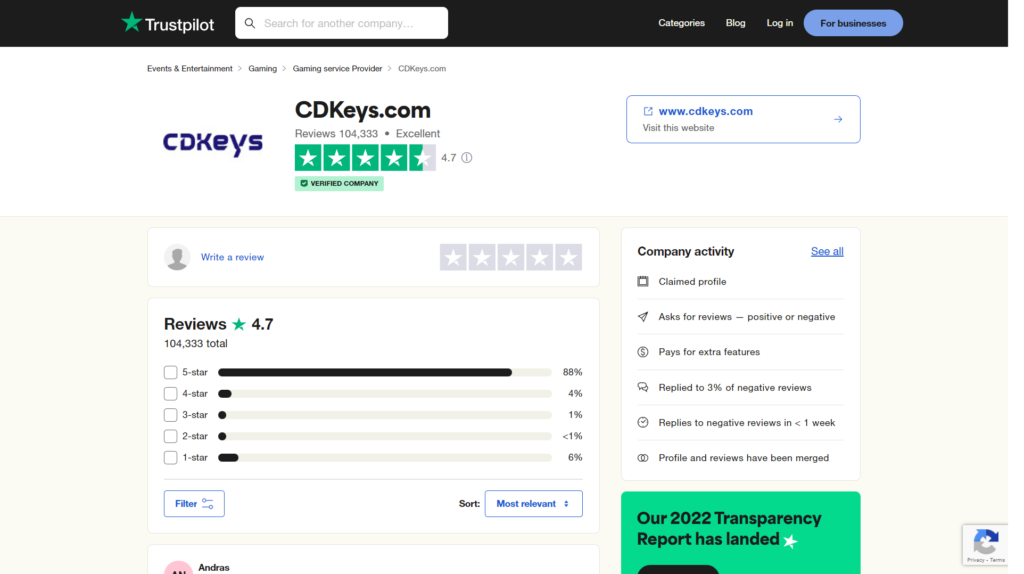The width and height of the screenshot is (1024, 574).
Task: Click the search magnifier icon
Action: [x=250, y=24]
